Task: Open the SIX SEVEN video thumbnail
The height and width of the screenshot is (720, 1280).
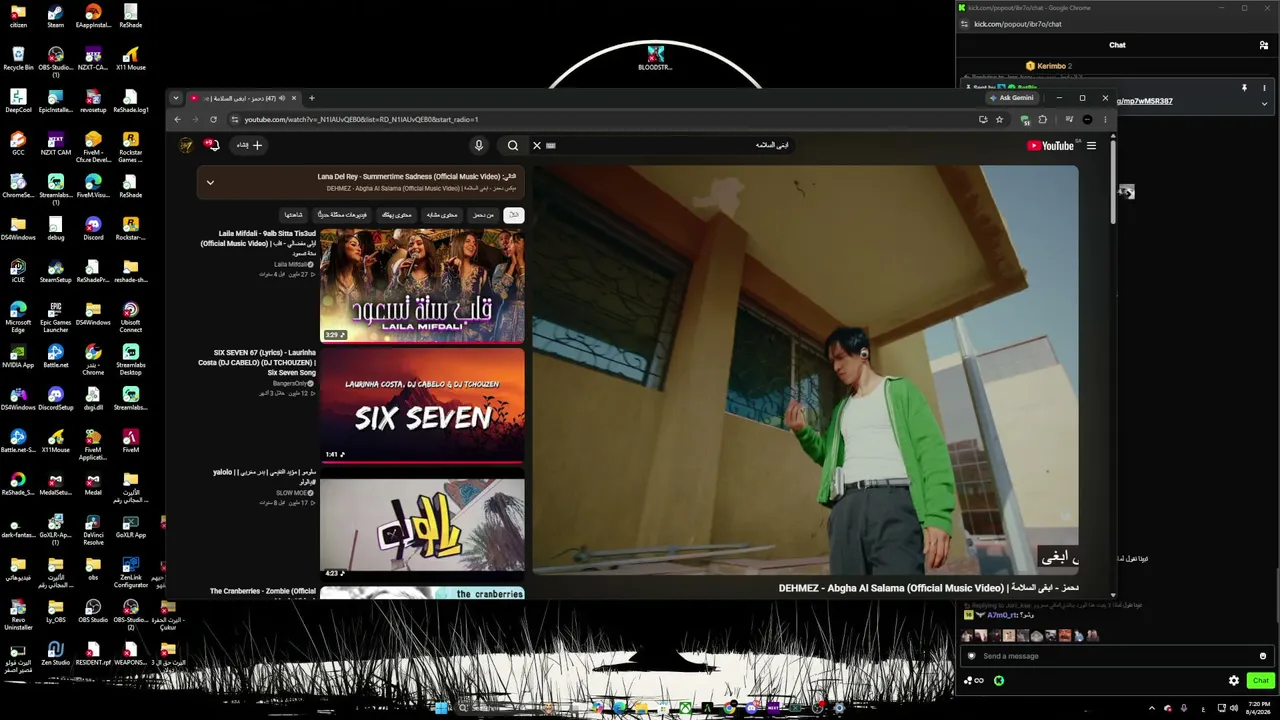Action: [422, 404]
